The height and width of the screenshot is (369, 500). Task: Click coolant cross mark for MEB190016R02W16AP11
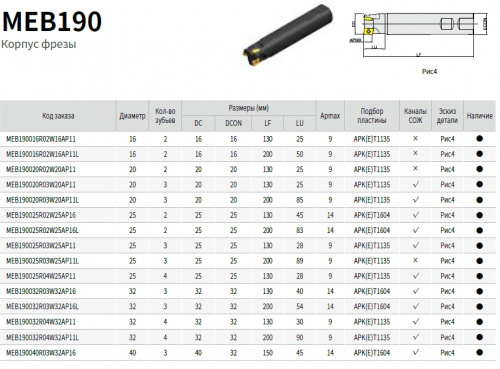click(x=415, y=138)
